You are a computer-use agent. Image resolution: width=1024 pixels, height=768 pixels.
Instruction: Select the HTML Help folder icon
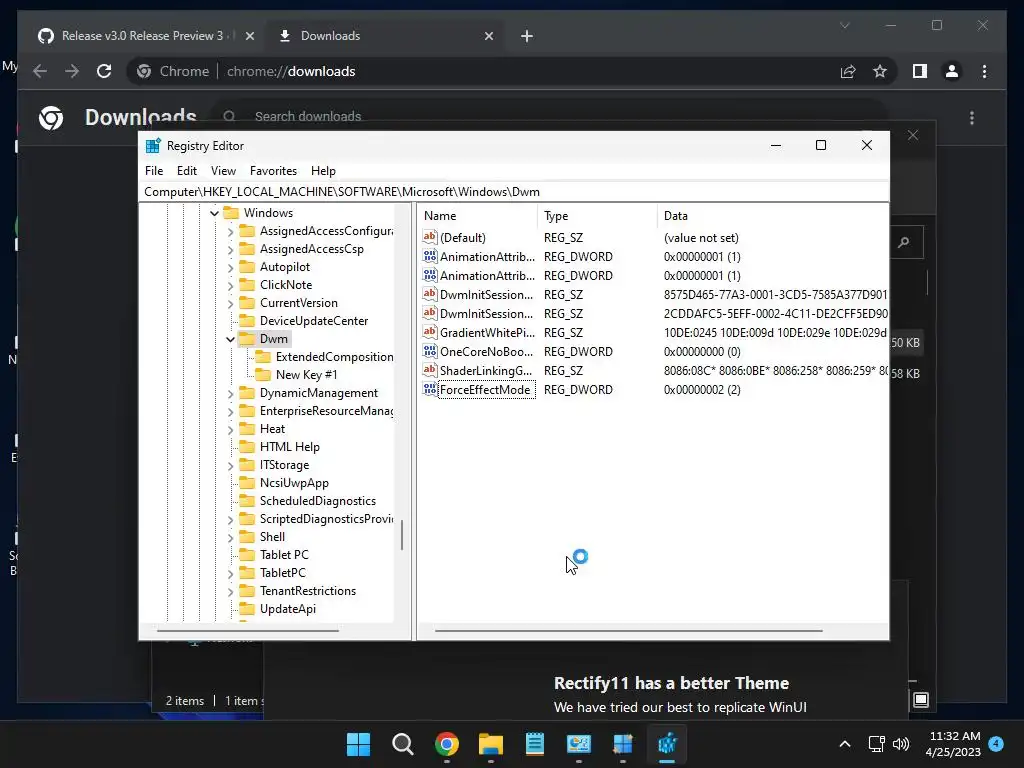tap(247, 447)
